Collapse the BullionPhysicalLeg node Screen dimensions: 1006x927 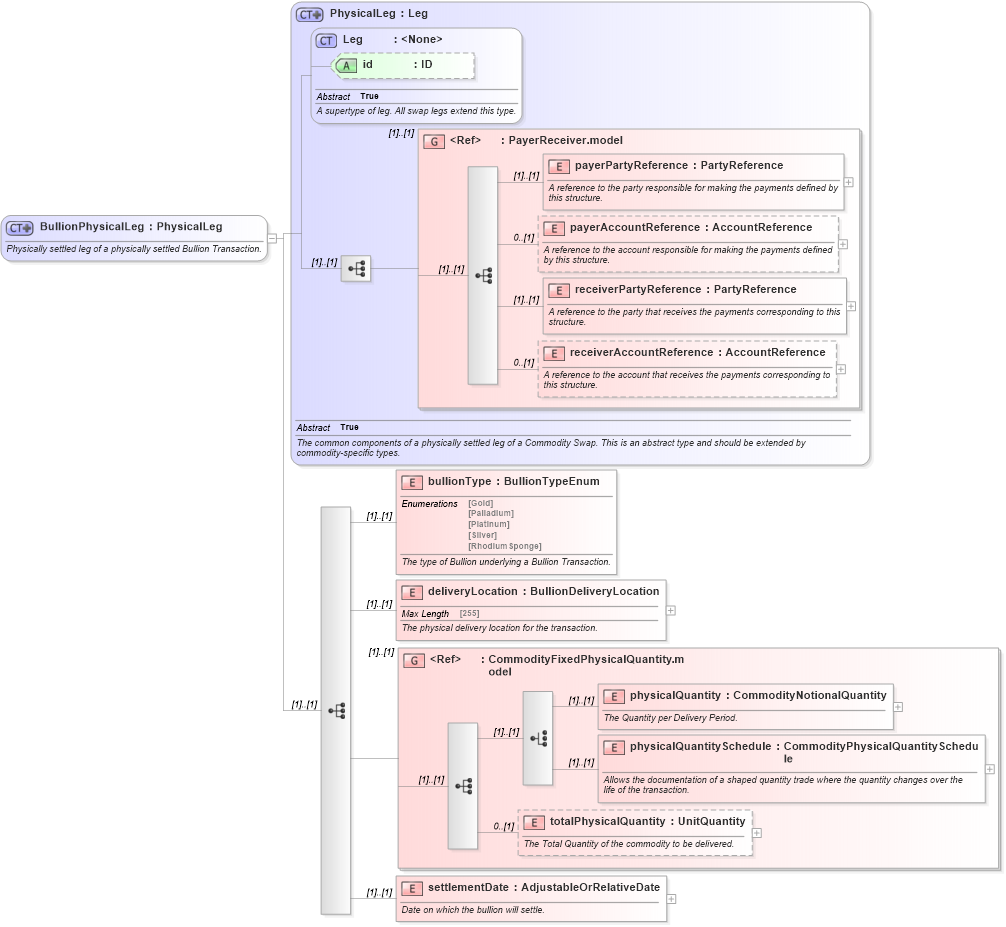point(272,238)
